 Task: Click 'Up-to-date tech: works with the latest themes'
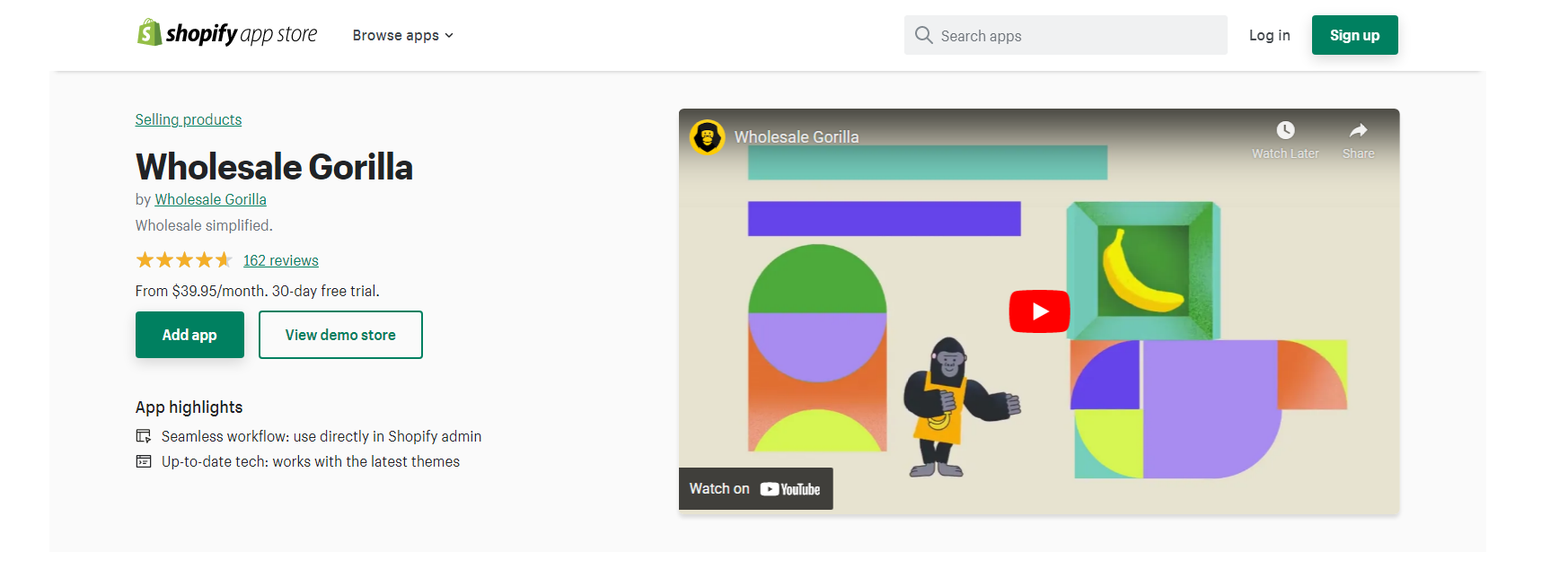[311, 461]
